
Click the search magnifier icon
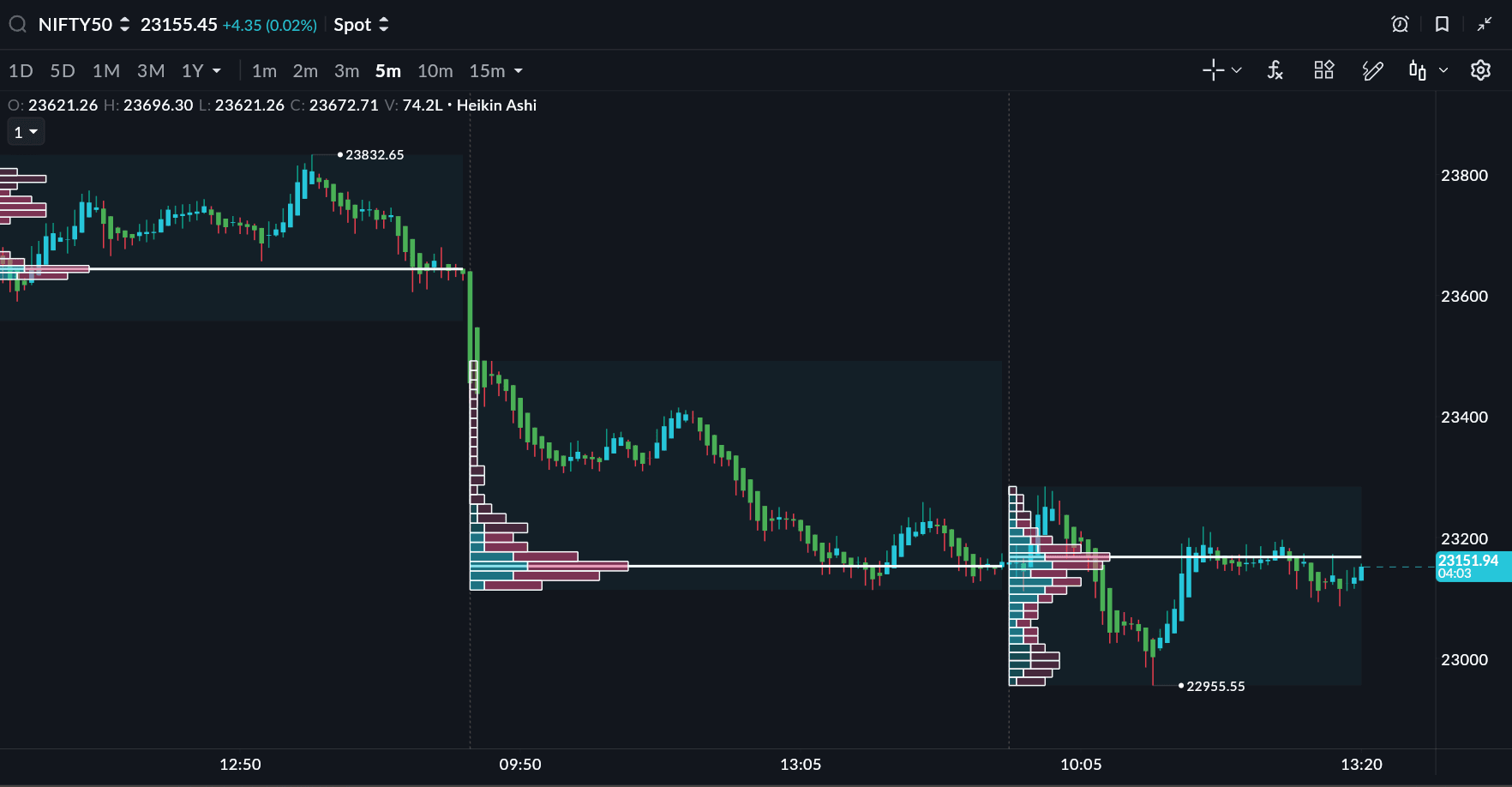(17, 25)
